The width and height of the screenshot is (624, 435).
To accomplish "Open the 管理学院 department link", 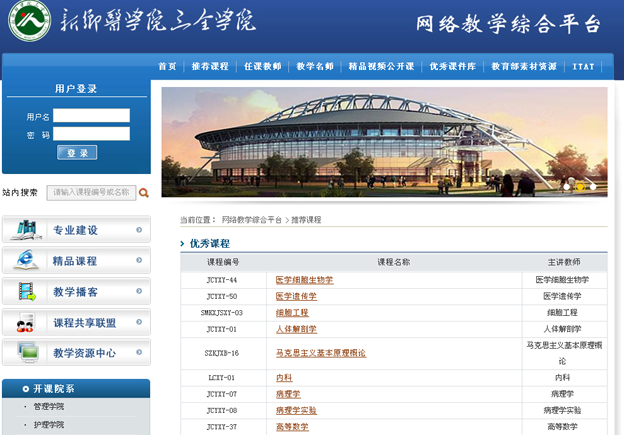I will [49, 407].
